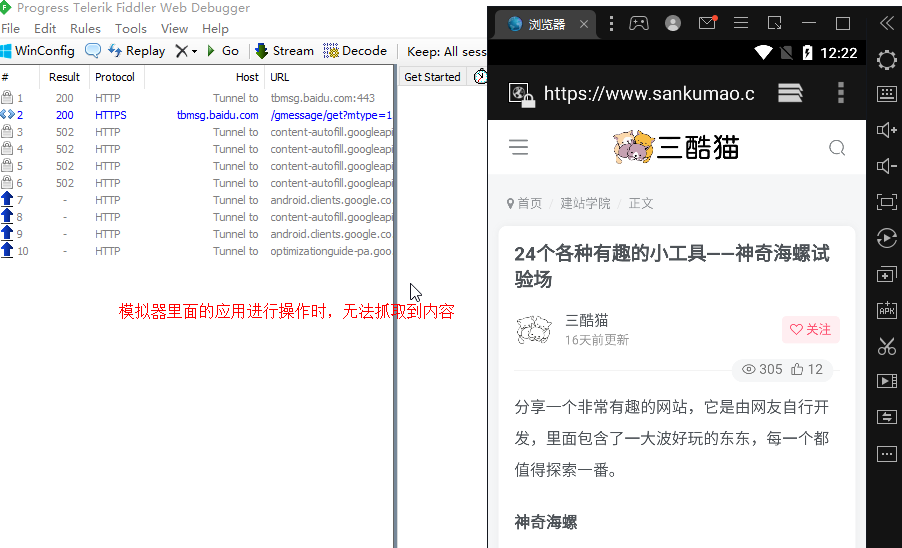Open the browser three-dot overflow menu
The height and width of the screenshot is (548, 902).
(840, 93)
